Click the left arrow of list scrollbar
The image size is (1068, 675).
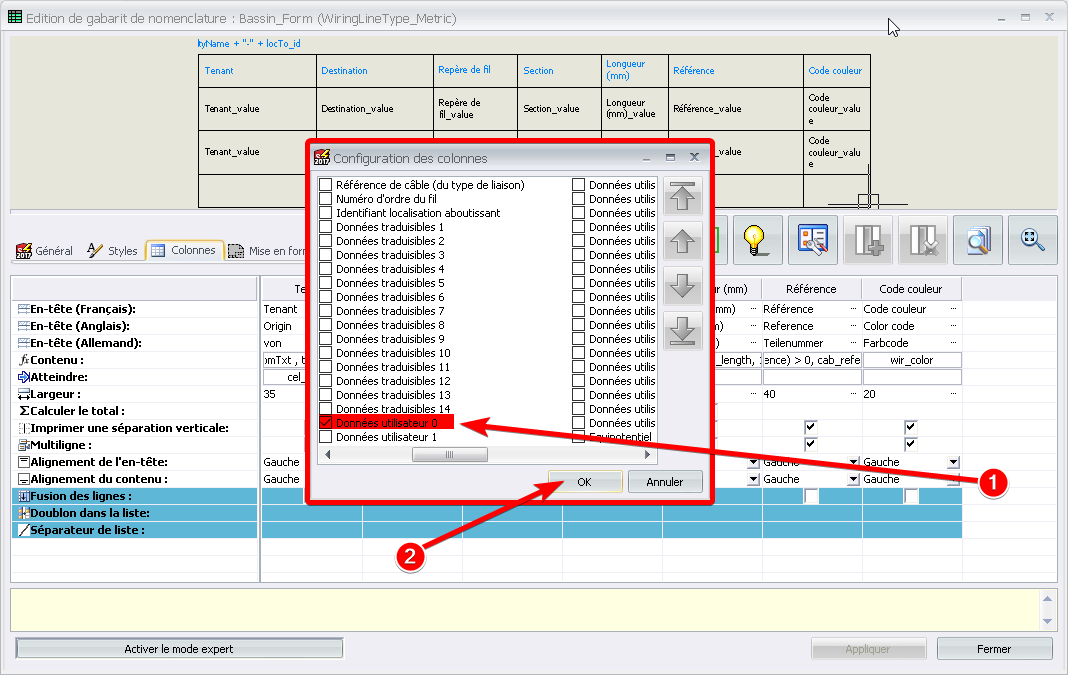click(328, 454)
